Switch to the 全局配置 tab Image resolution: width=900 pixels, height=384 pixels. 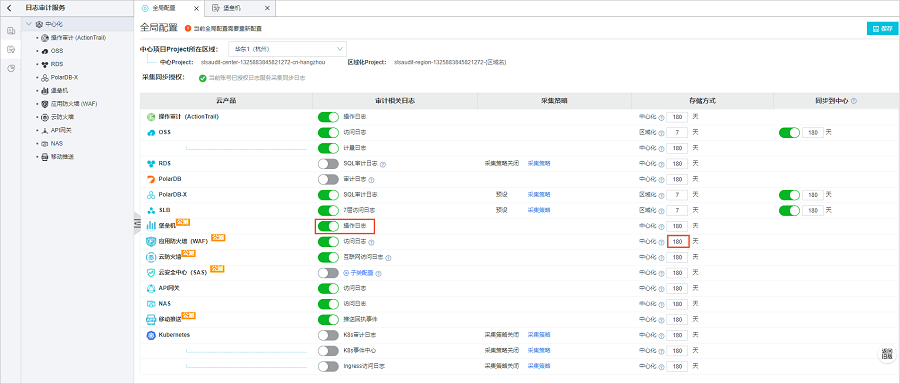pos(164,8)
